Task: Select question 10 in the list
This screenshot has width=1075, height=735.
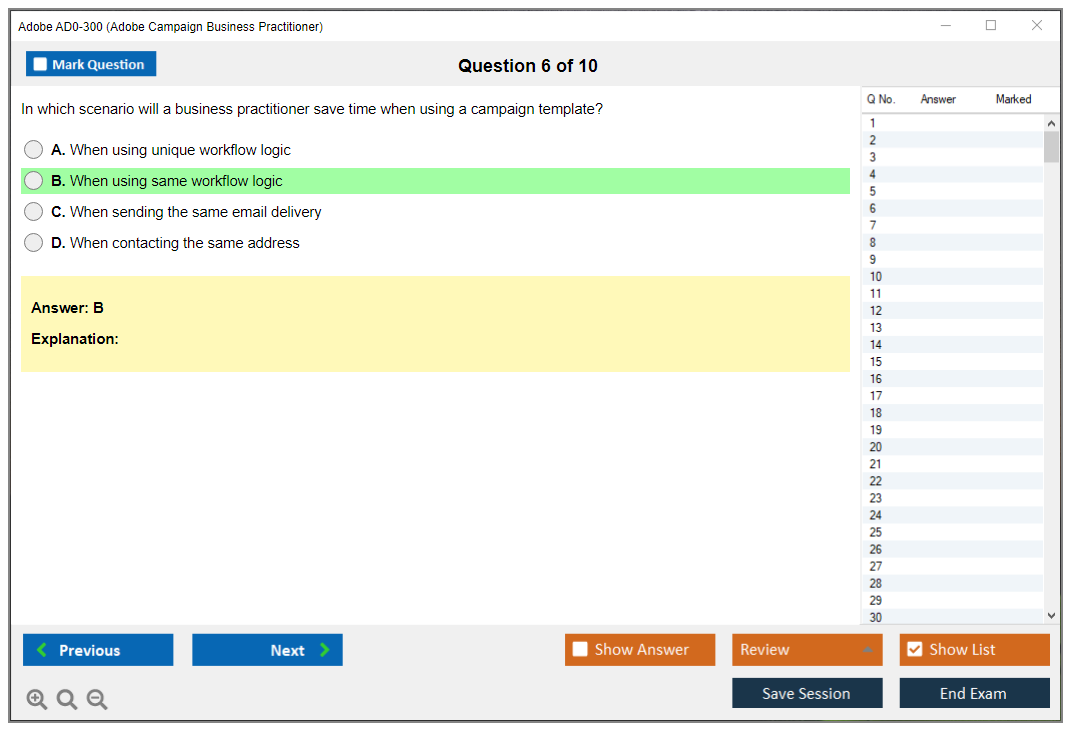Action: coord(876,277)
